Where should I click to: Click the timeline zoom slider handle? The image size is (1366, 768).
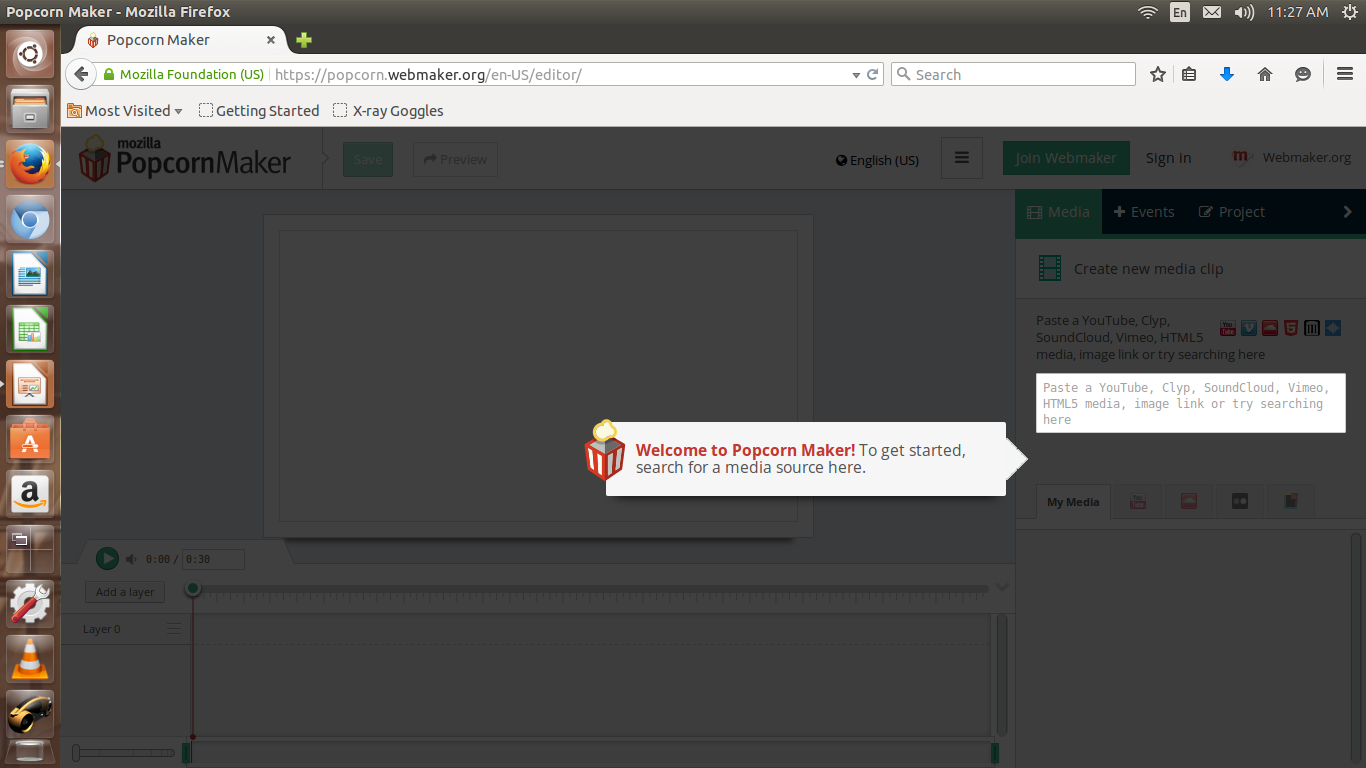coord(77,752)
